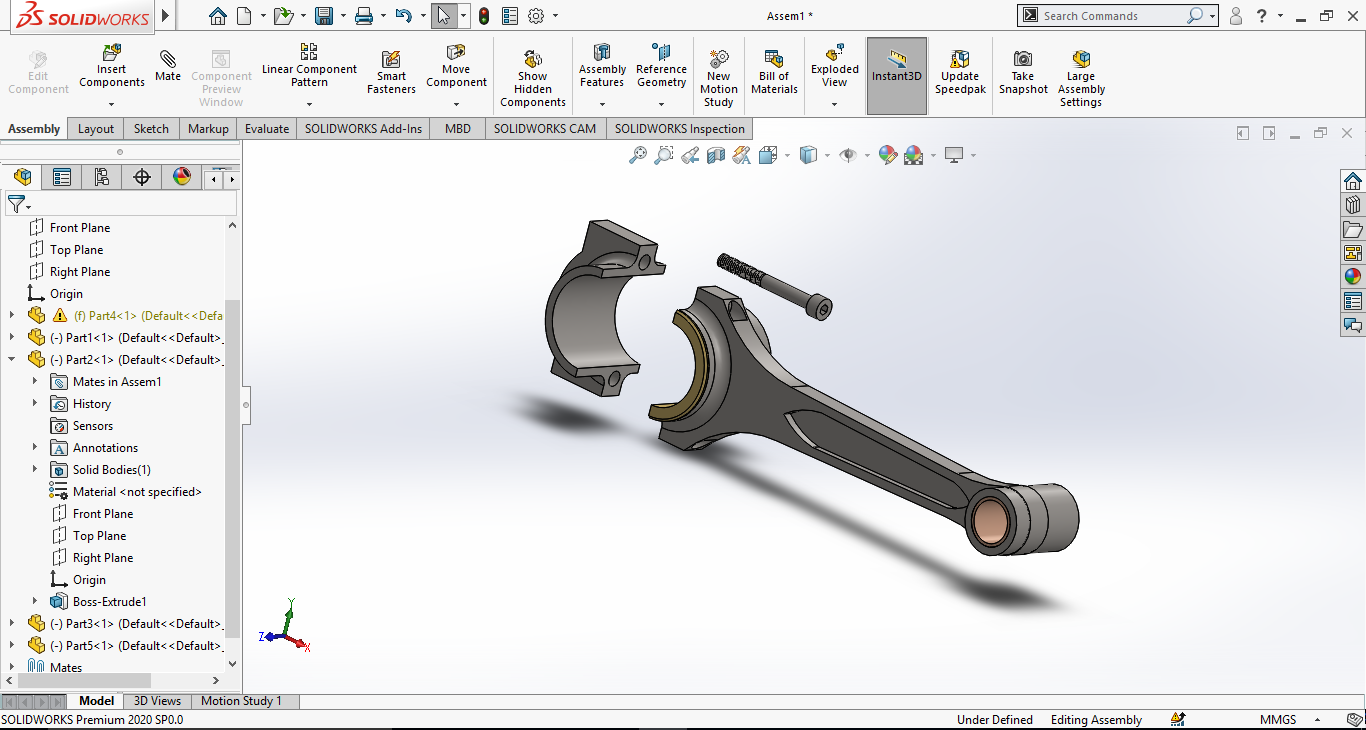This screenshot has height=730, width=1366.
Task: Switch to the Evaluate tab
Action: [267, 129]
